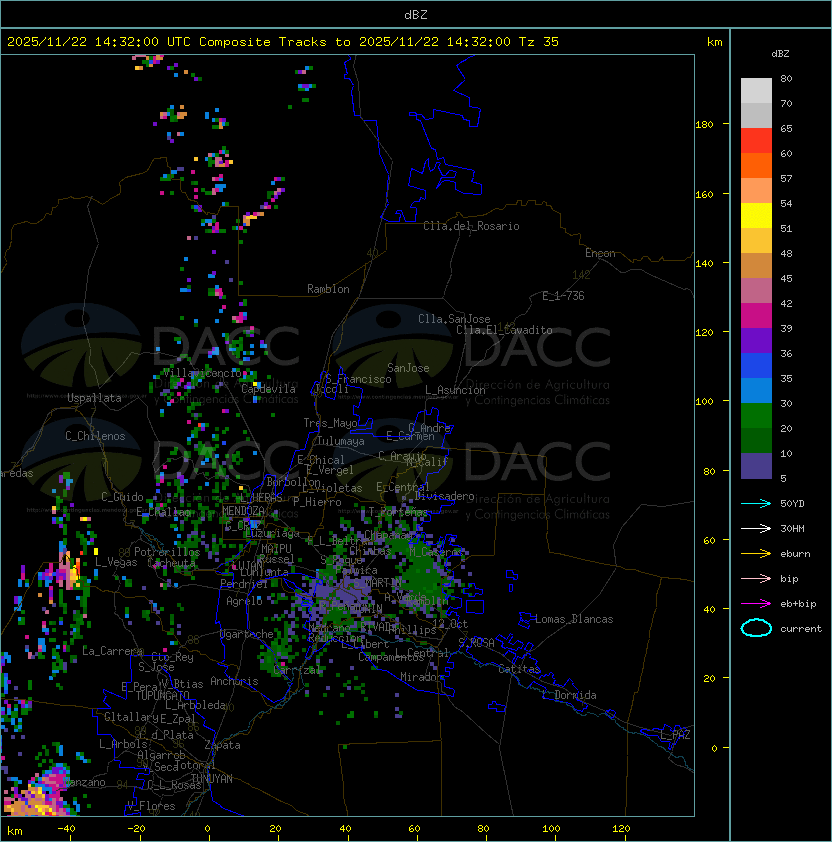Click the Tulumaya place label
This screenshot has height=842, width=832.
click(341, 441)
